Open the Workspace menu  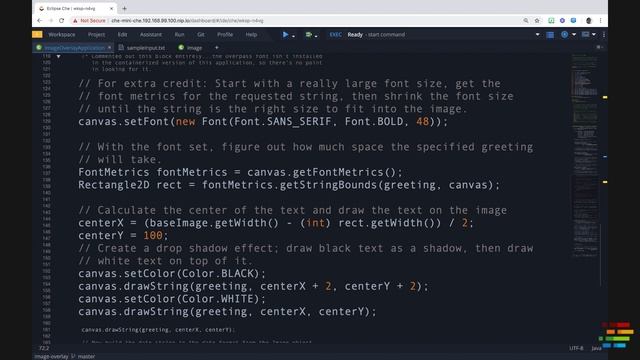click(x=62, y=35)
